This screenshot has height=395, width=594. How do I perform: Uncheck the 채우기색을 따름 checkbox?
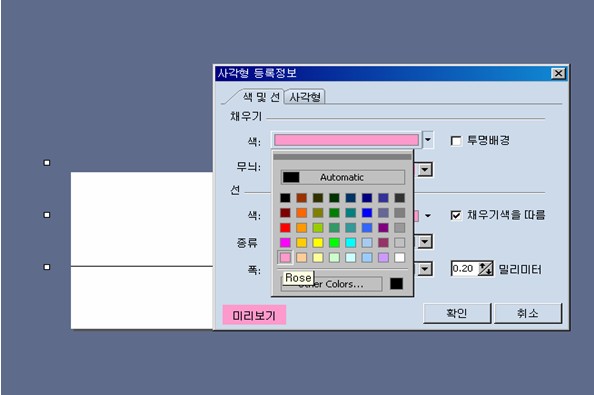(x=456, y=215)
